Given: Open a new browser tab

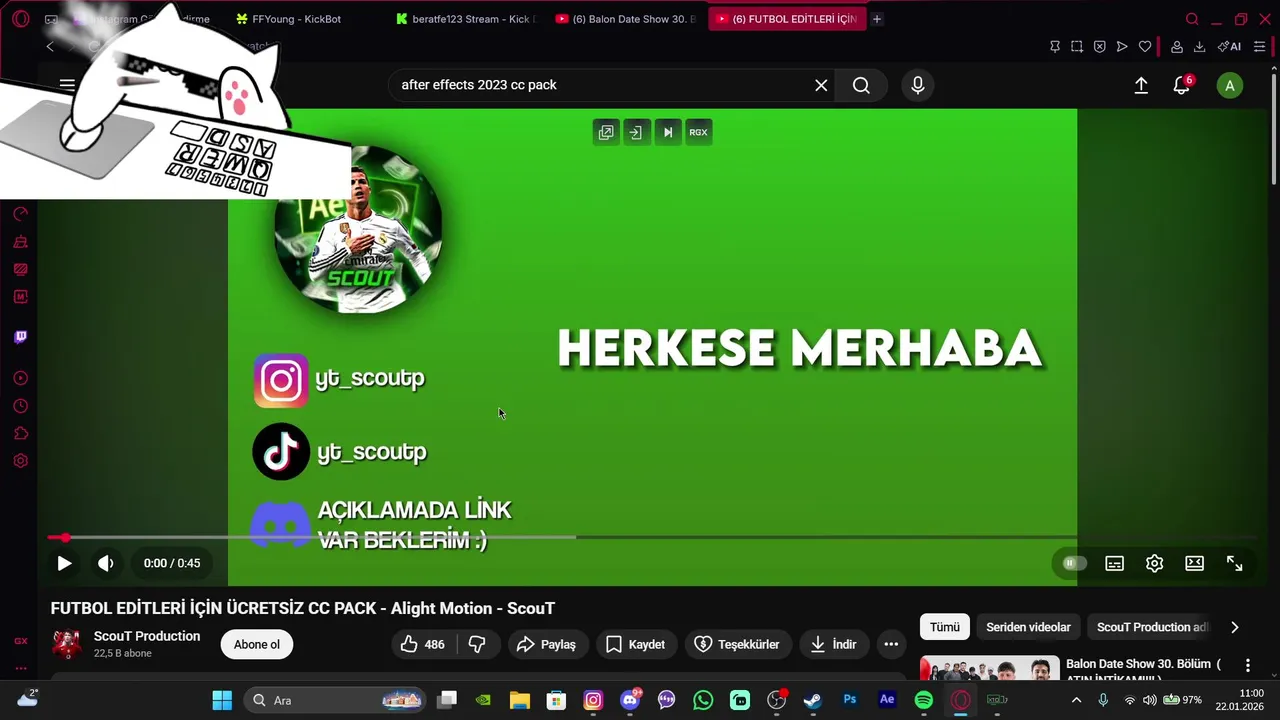Looking at the screenshot, I should pos(877,19).
